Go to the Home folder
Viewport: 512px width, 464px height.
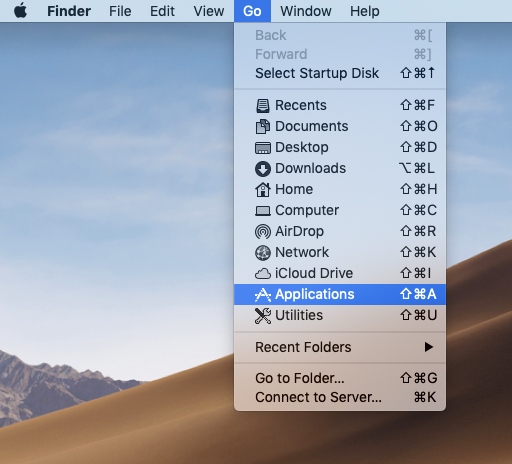[x=340, y=189]
